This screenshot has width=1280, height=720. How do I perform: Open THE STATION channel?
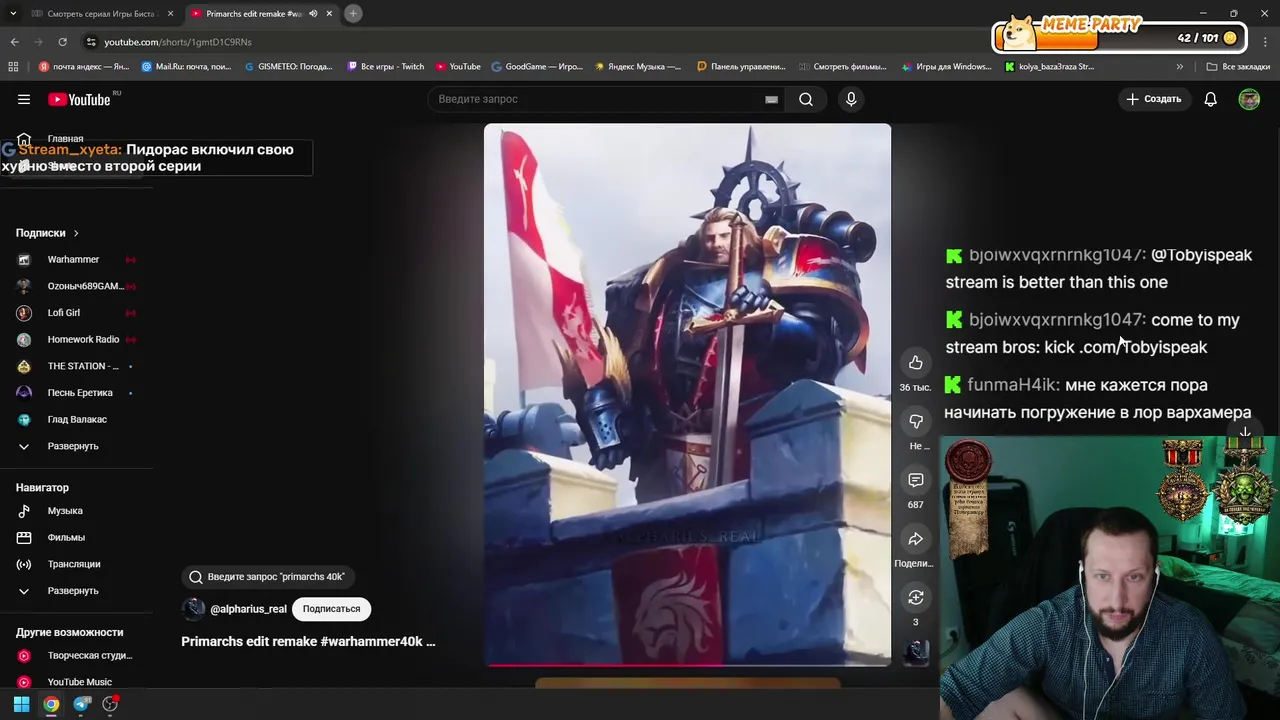pos(83,366)
